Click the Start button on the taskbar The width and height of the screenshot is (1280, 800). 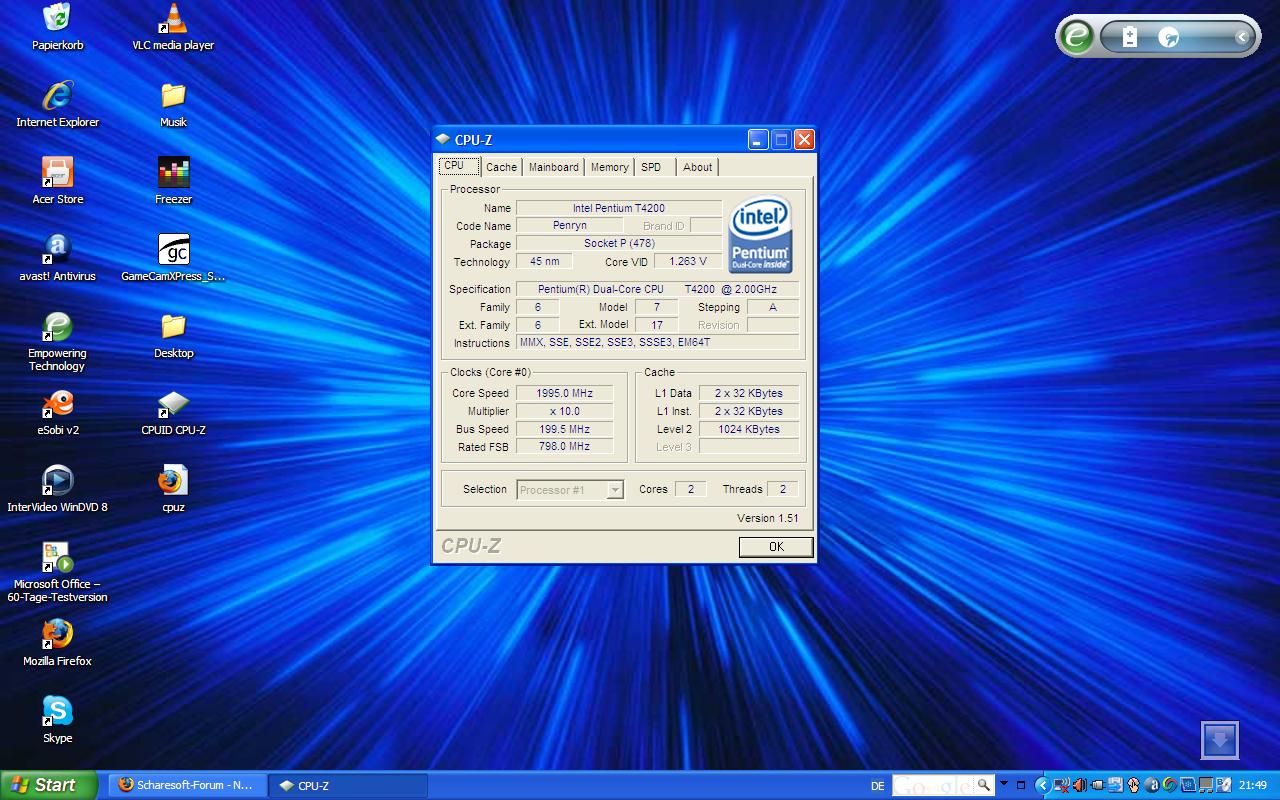coord(48,785)
